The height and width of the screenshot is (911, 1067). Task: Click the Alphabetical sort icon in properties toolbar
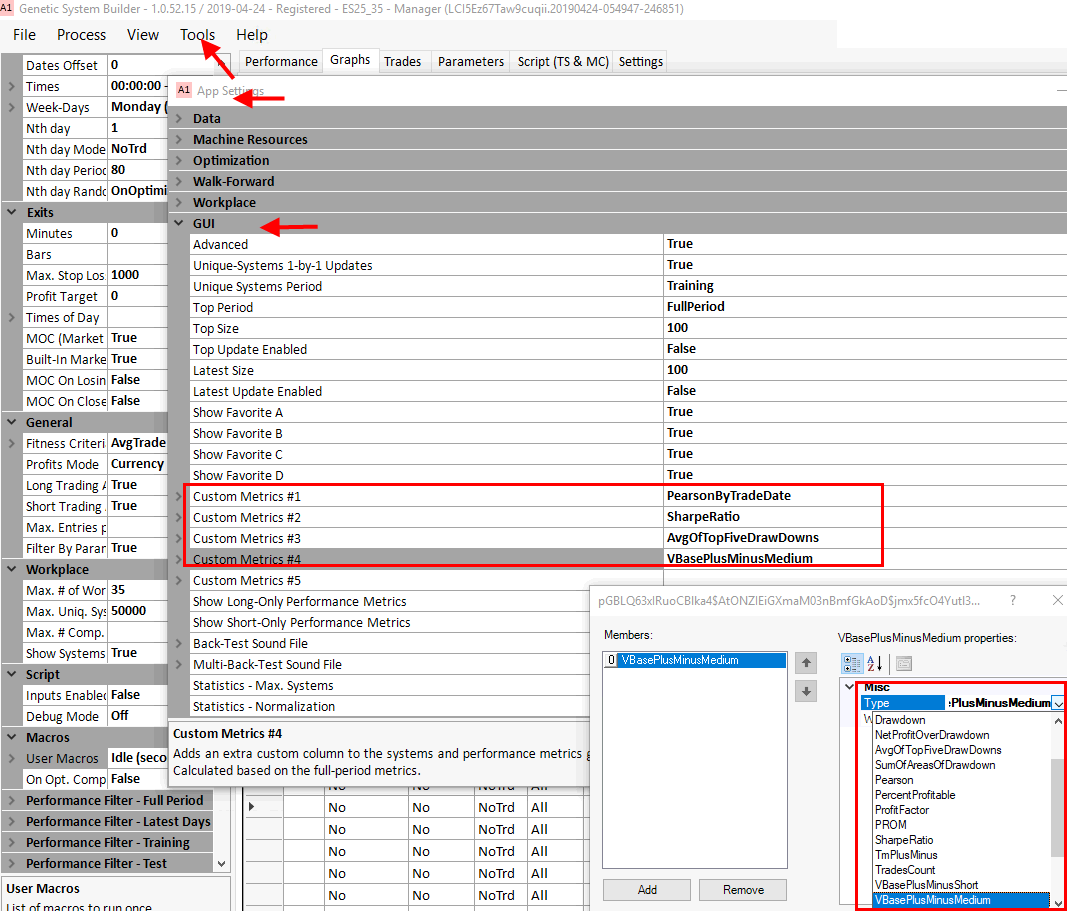[x=874, y=663]
